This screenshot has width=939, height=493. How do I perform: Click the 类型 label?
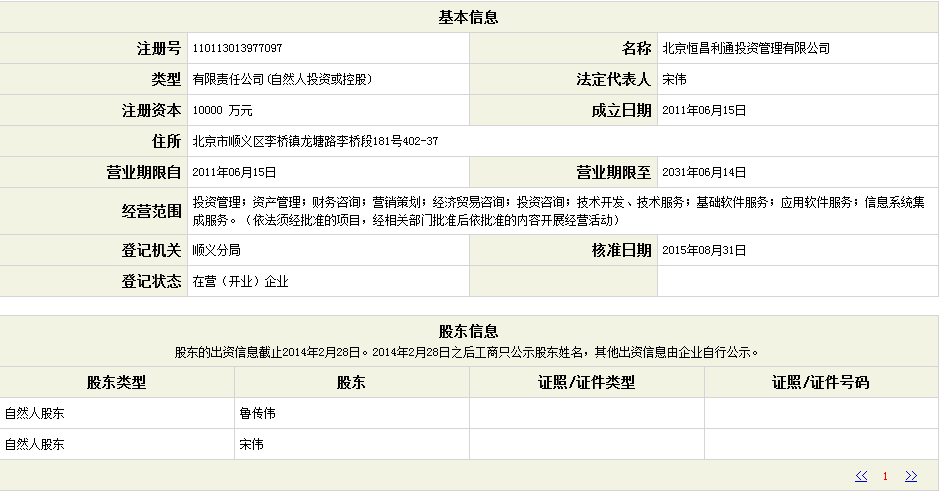(166, 79)
